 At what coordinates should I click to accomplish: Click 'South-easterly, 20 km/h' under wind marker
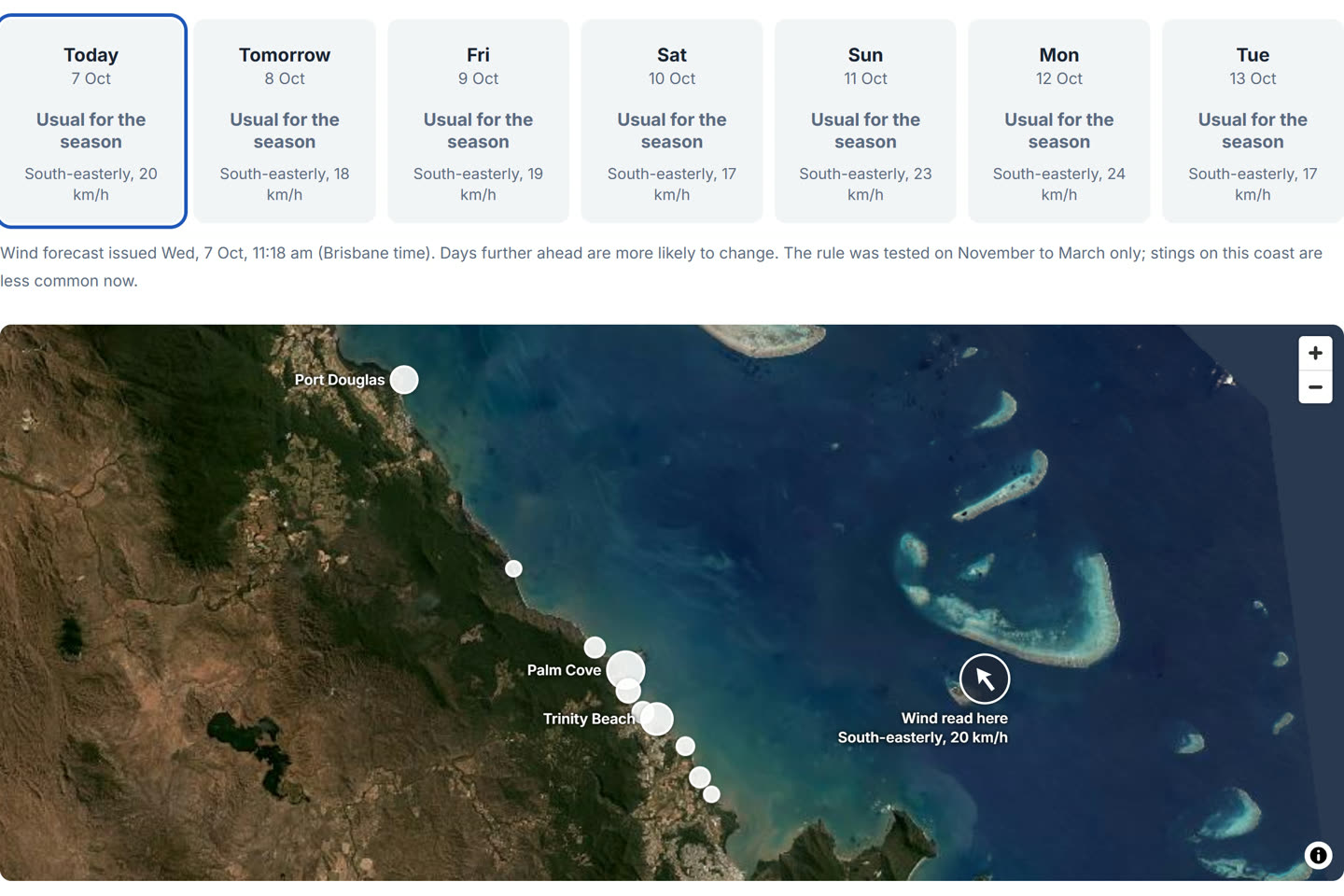click(922, 737)
